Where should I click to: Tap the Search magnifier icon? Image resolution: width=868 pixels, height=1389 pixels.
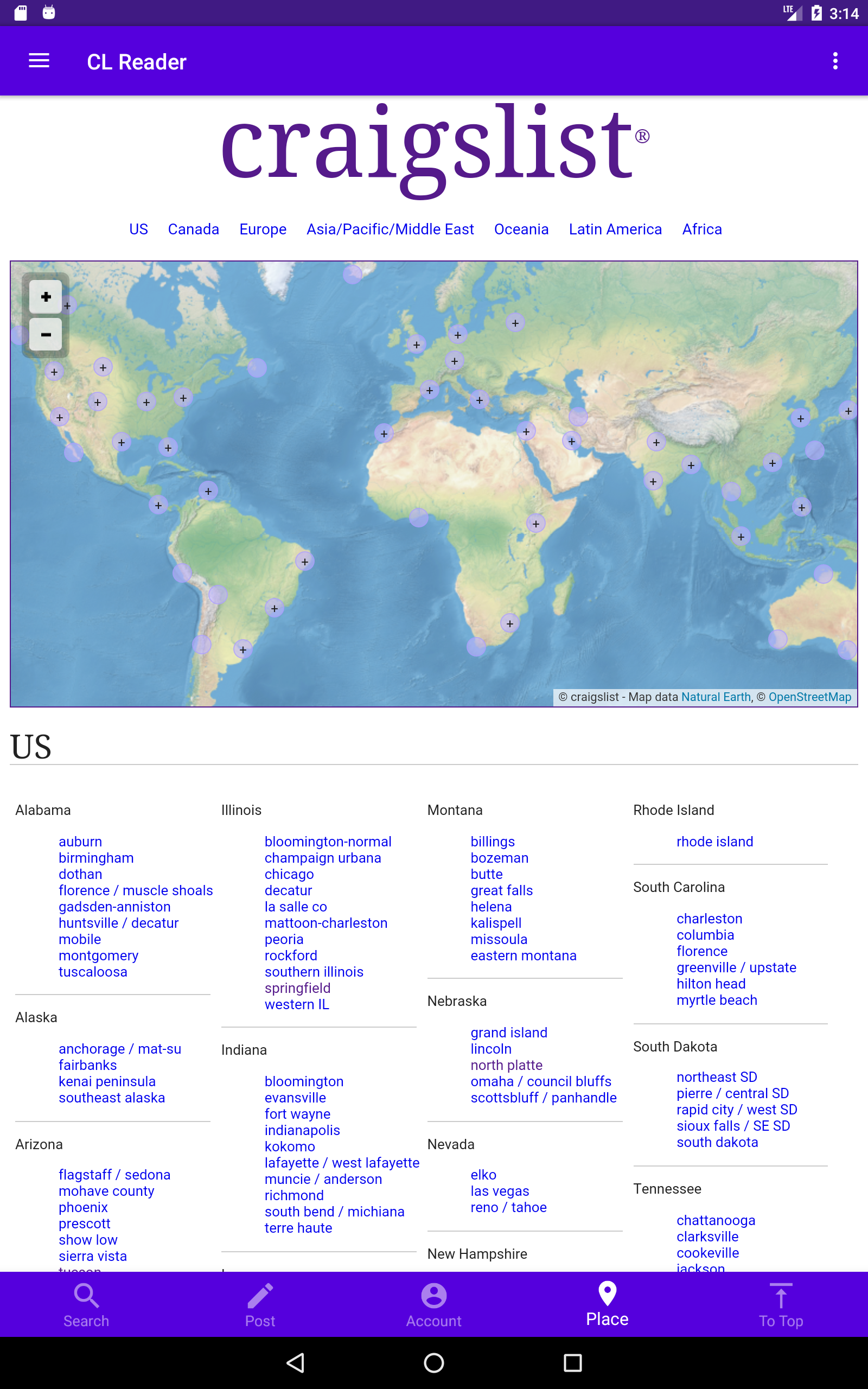[86, 1296]
